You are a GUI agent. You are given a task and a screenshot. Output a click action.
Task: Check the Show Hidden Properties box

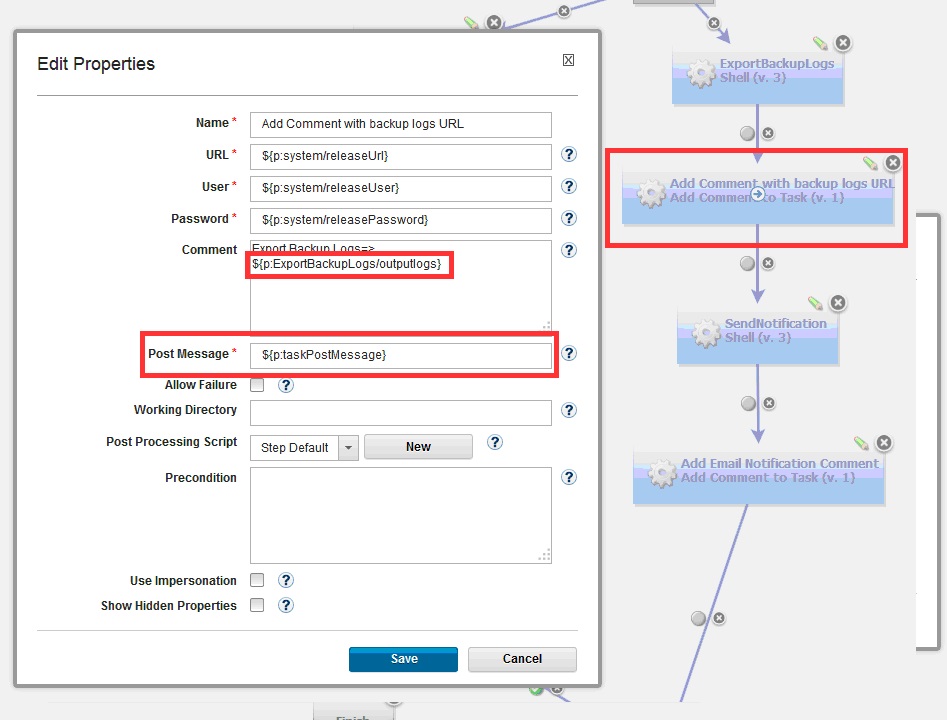[257, 605]
